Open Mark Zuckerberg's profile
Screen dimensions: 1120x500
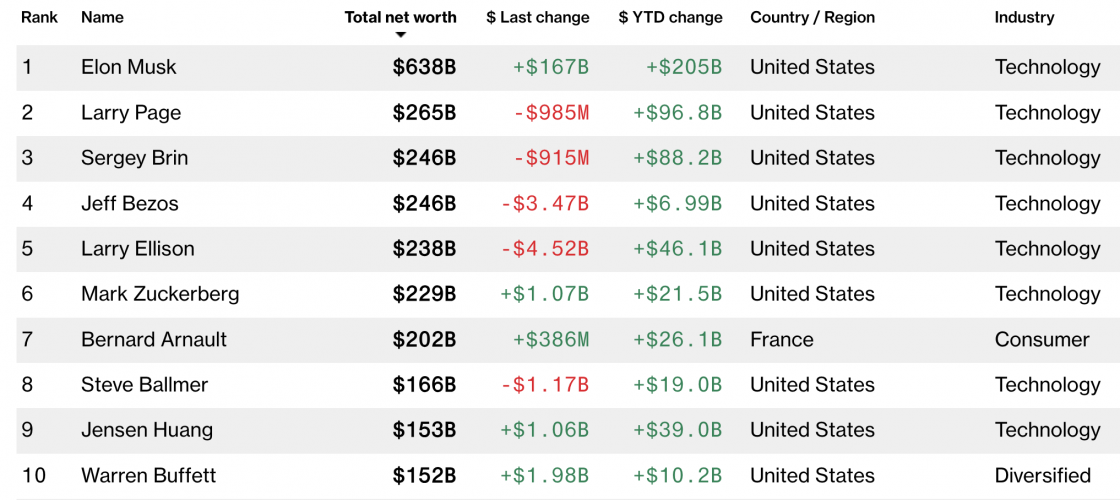[x=160, y=294]
